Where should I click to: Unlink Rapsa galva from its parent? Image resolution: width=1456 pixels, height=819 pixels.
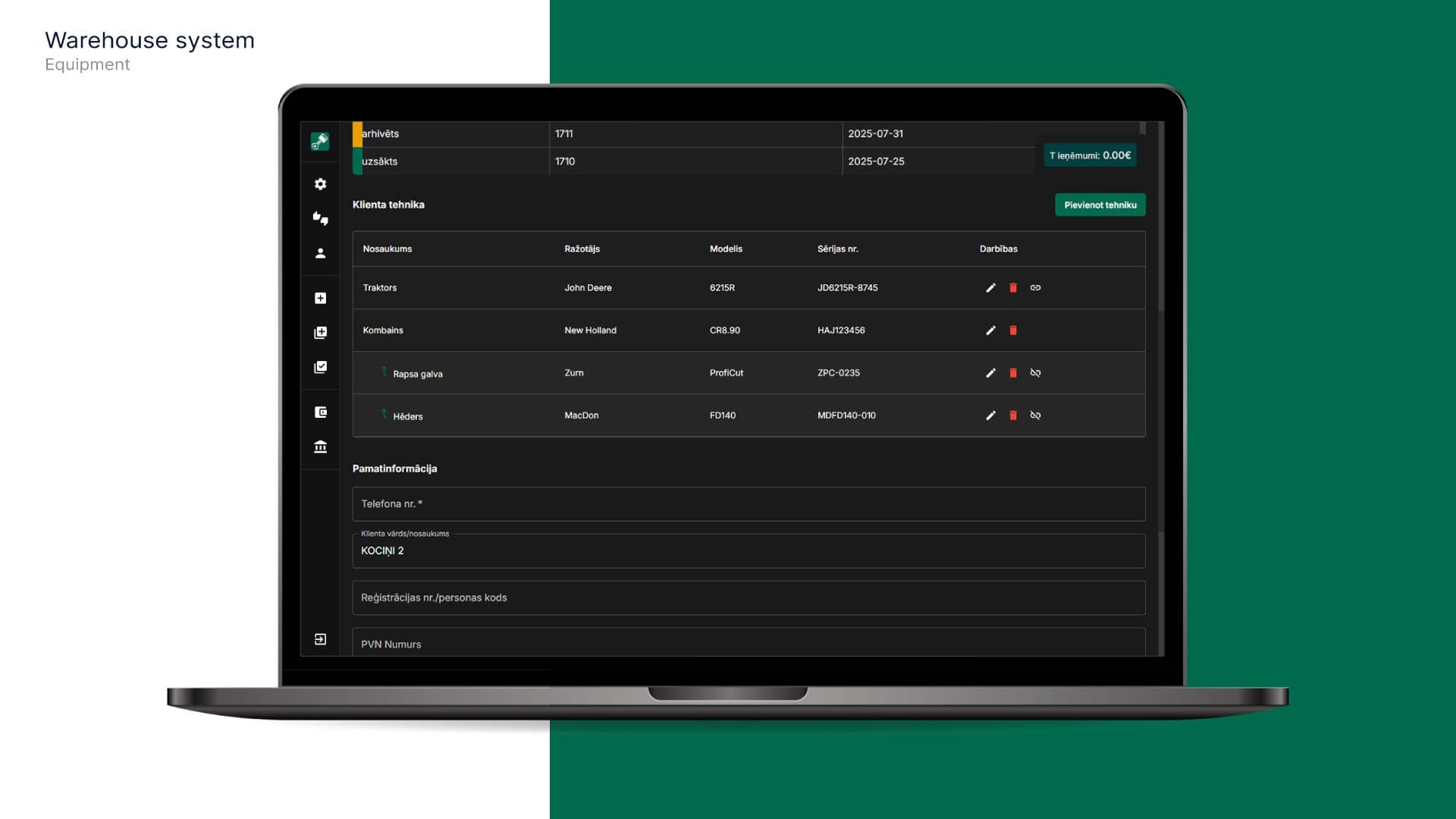coord(1035,373)
